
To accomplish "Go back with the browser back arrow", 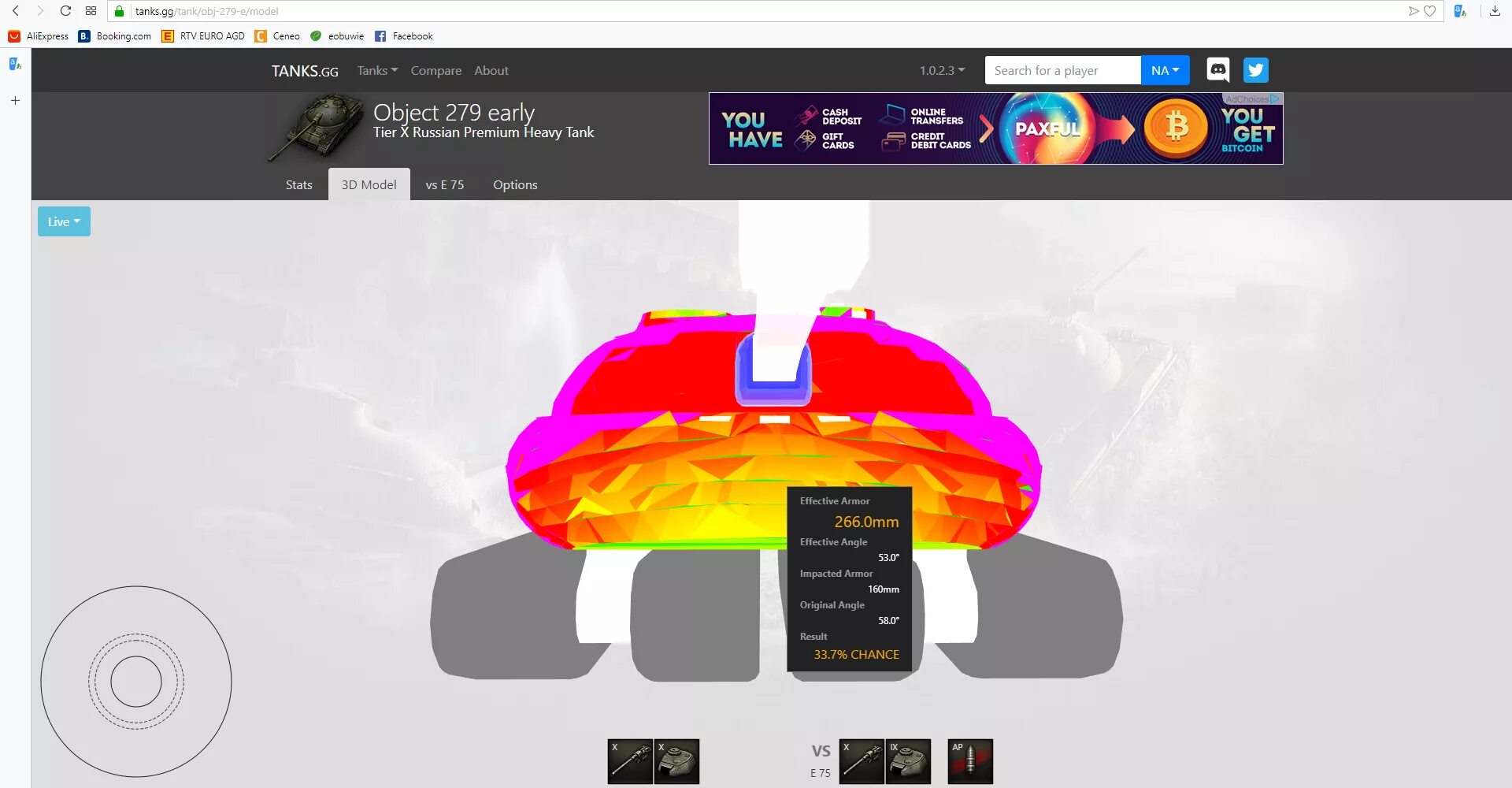I will coord(15,11).
